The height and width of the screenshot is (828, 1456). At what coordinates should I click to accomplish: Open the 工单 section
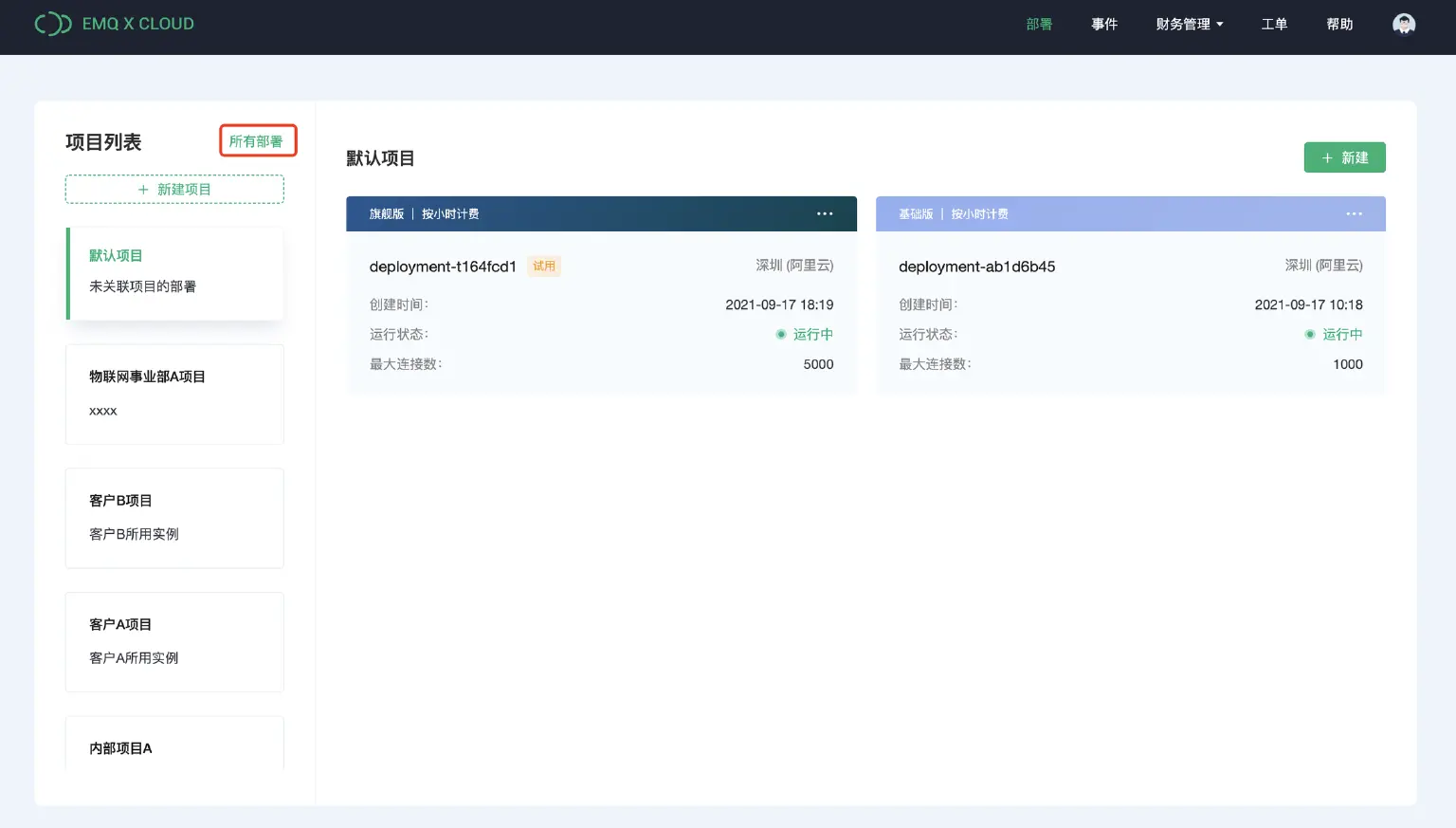click(x=1274, y=24)
